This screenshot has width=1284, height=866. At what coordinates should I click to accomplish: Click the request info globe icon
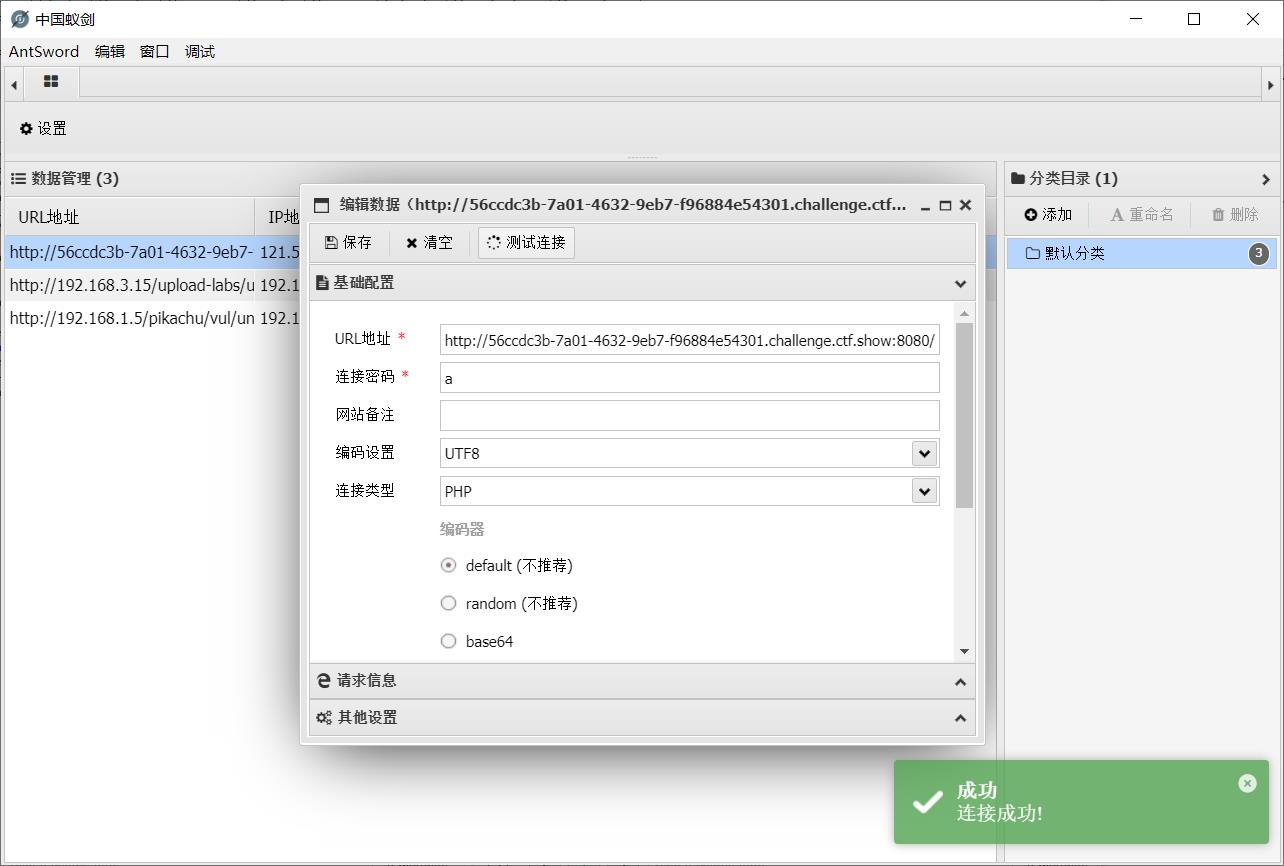point(323,681)
